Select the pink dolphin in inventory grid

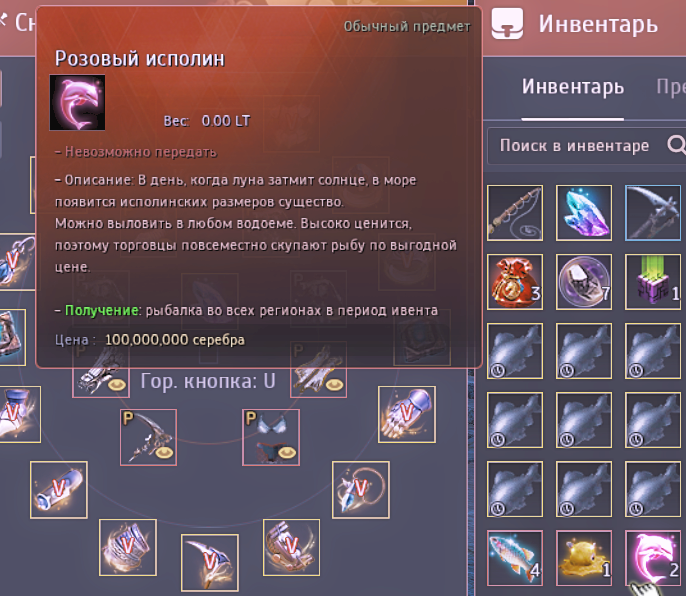[653, 558]
